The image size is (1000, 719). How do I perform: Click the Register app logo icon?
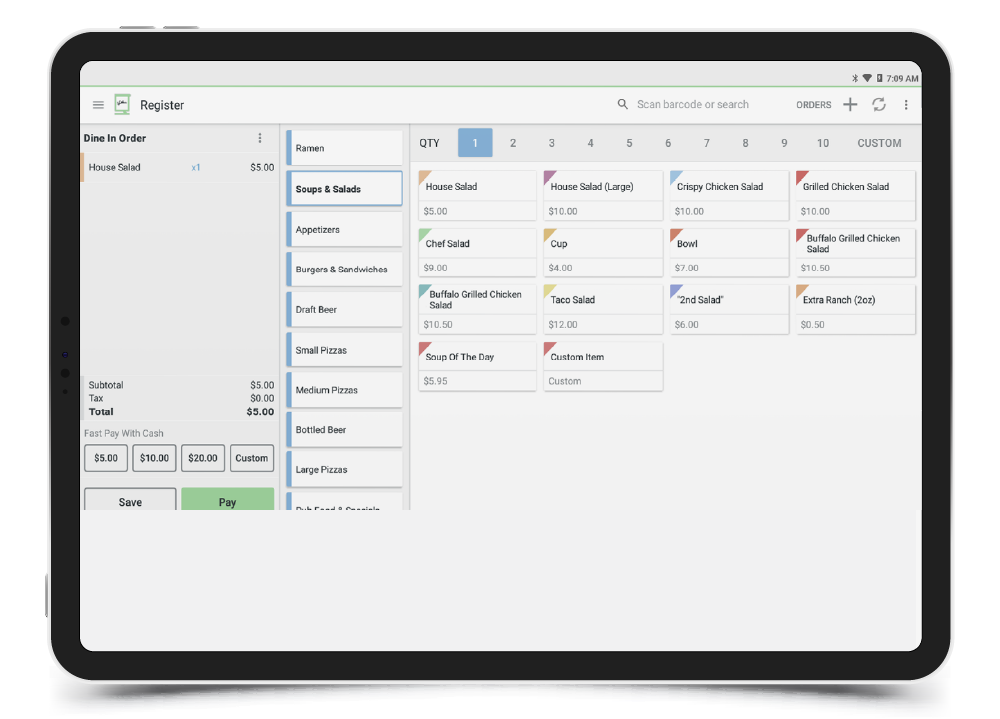pyautogui.click(x=122, y=105)
